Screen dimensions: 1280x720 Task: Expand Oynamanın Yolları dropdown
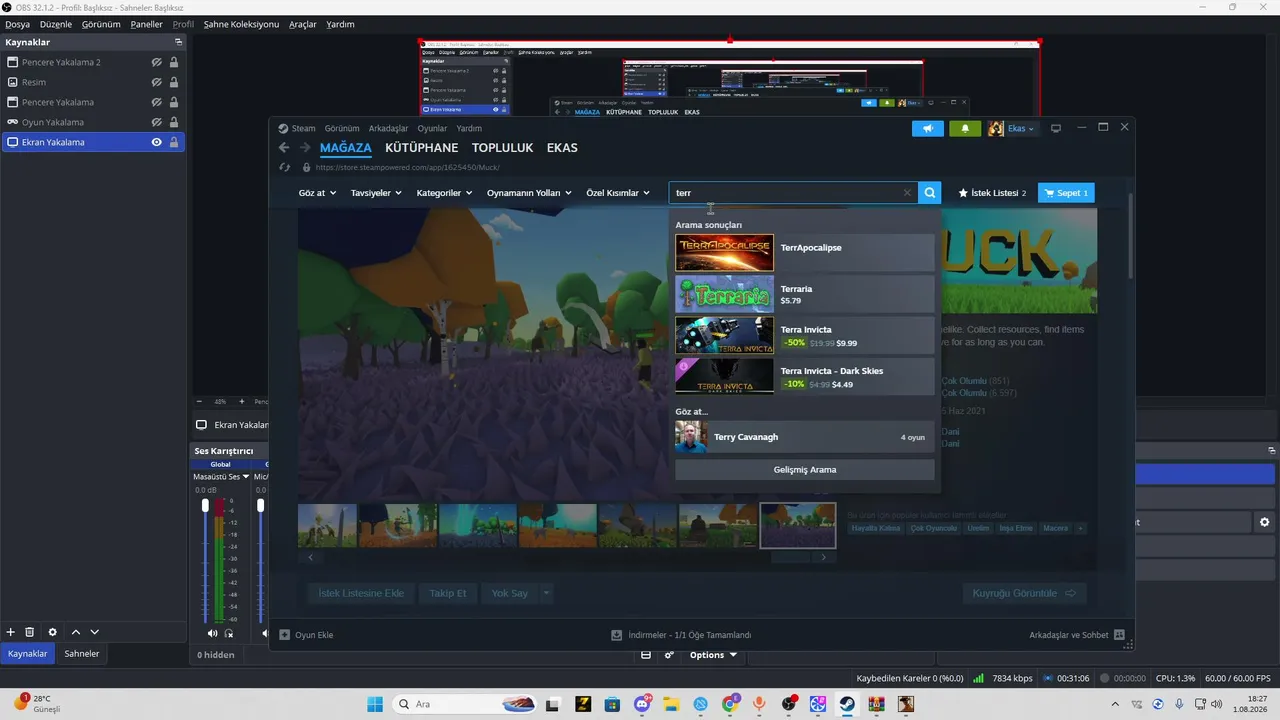coord(529,193)
